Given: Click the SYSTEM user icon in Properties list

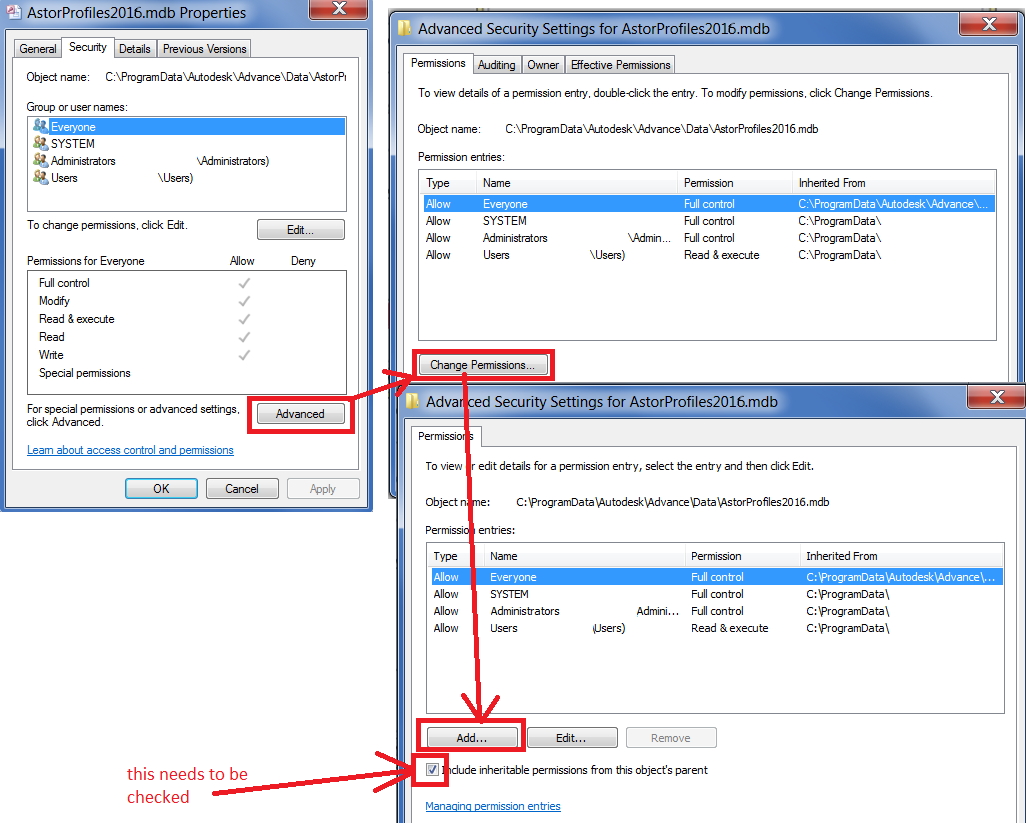Looking at the screenshot, I should point(41,143).
